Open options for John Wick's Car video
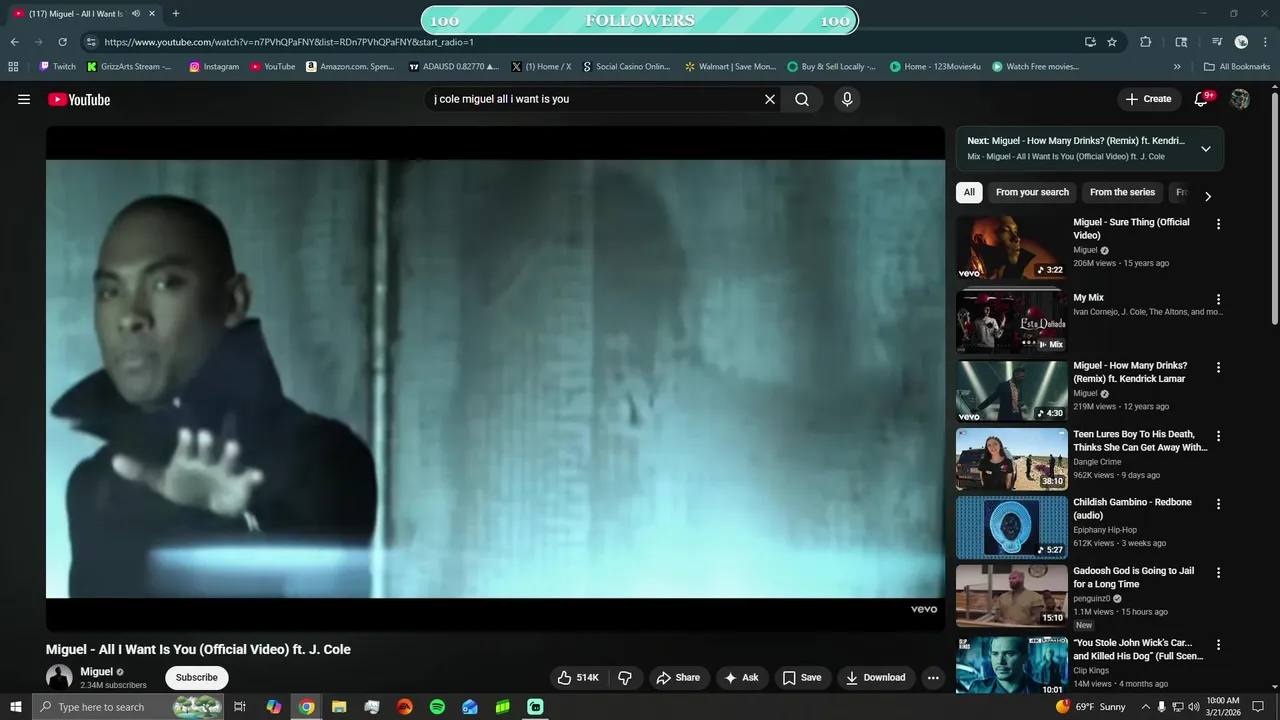Image resolution: width=1280 pixels, height=720 pixels. click(1218, 645)
